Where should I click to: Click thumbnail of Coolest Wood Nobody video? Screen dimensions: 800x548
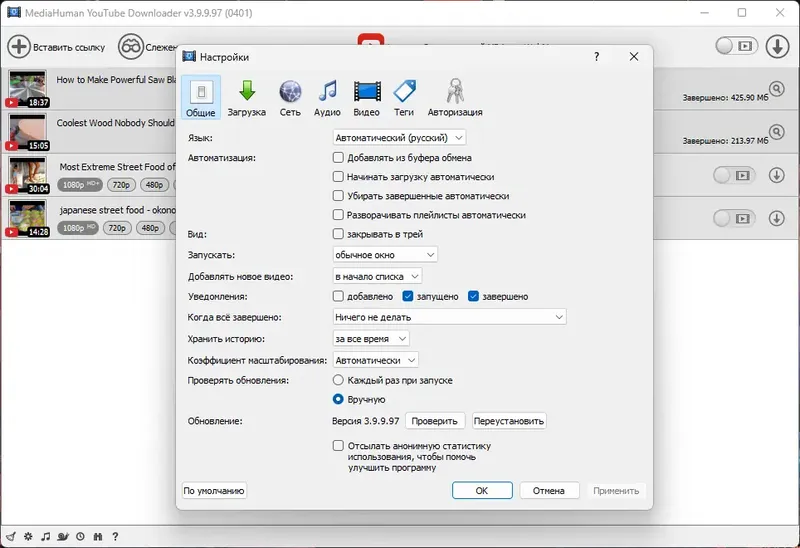click(x=28, y=132)
